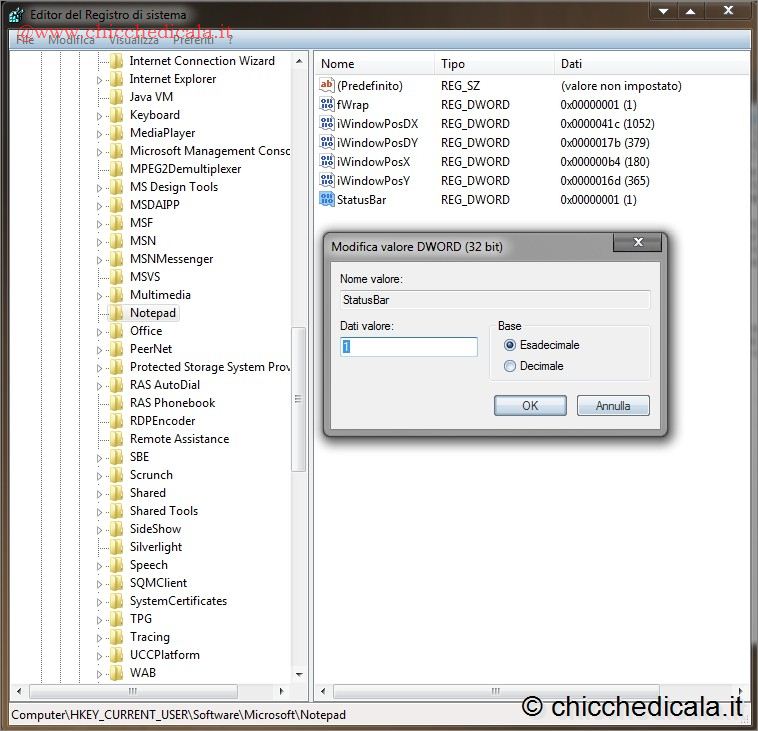Image resolution: width=758 pixels, height=731 pixels.
Task: Click the Notepad folder icon in tree
Action: tap(117, 313)
